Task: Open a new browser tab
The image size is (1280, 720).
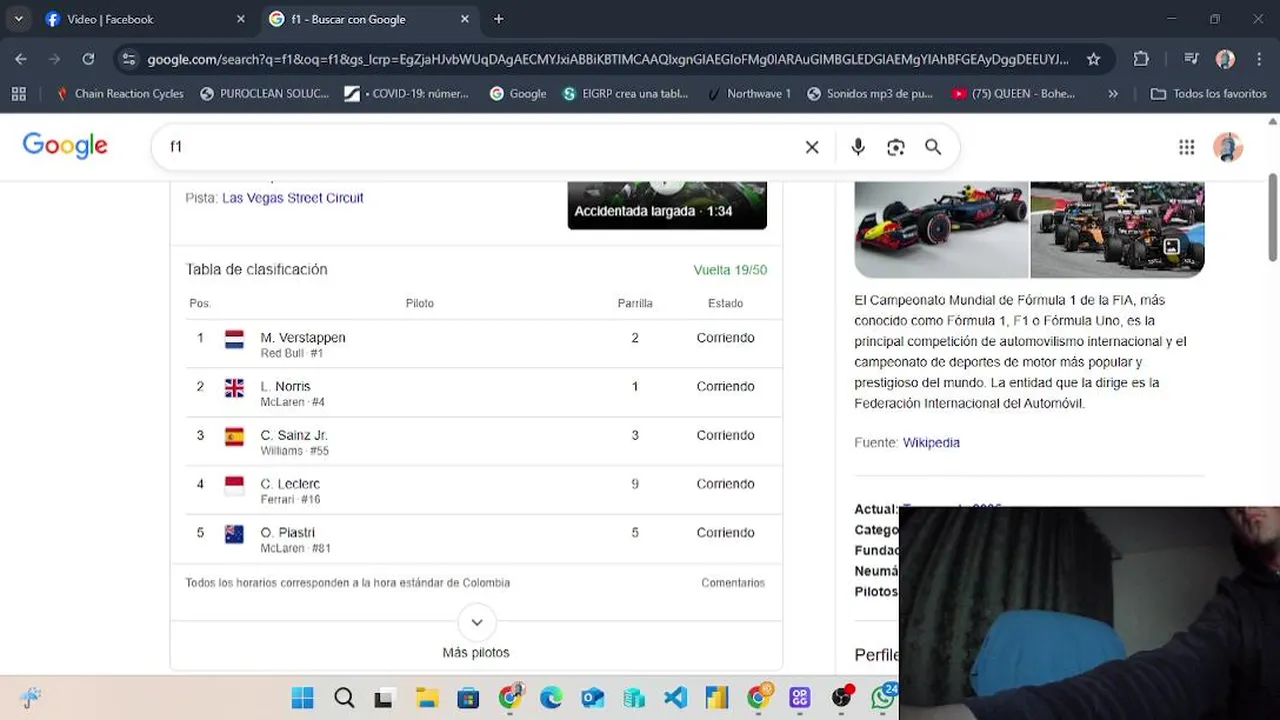Action: [498, 19]
